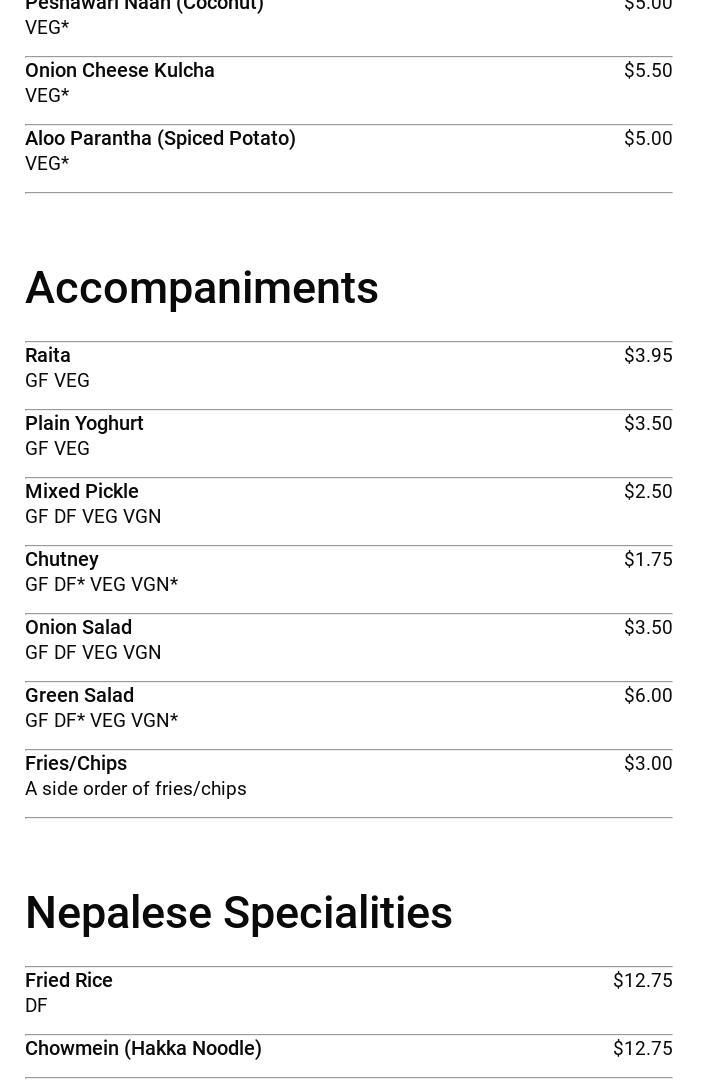This screenshot has height=1091, width=710.
Task: Open the Green Salad item
Action: click(80, 696)
